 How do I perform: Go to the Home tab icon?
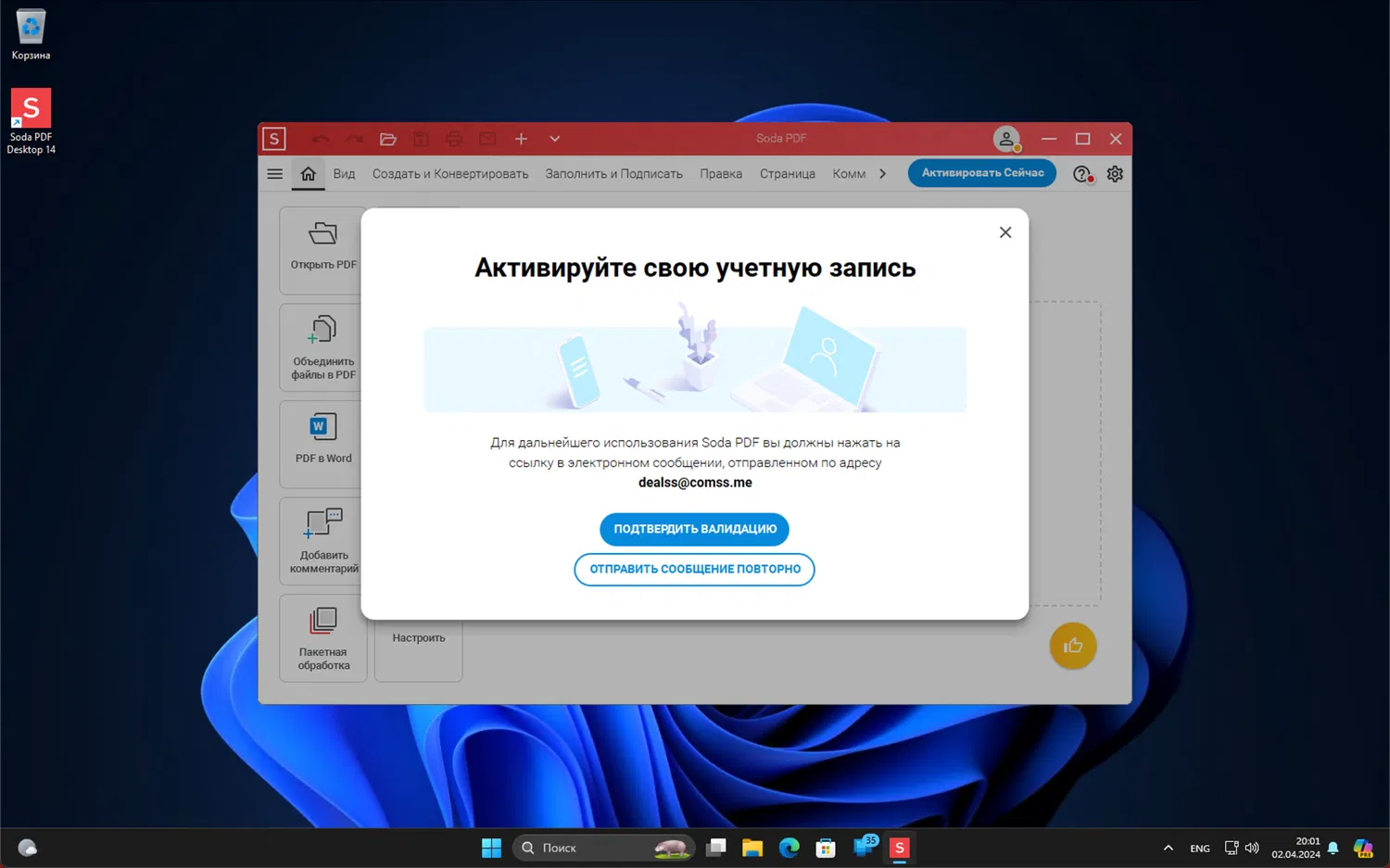point(309,173)
